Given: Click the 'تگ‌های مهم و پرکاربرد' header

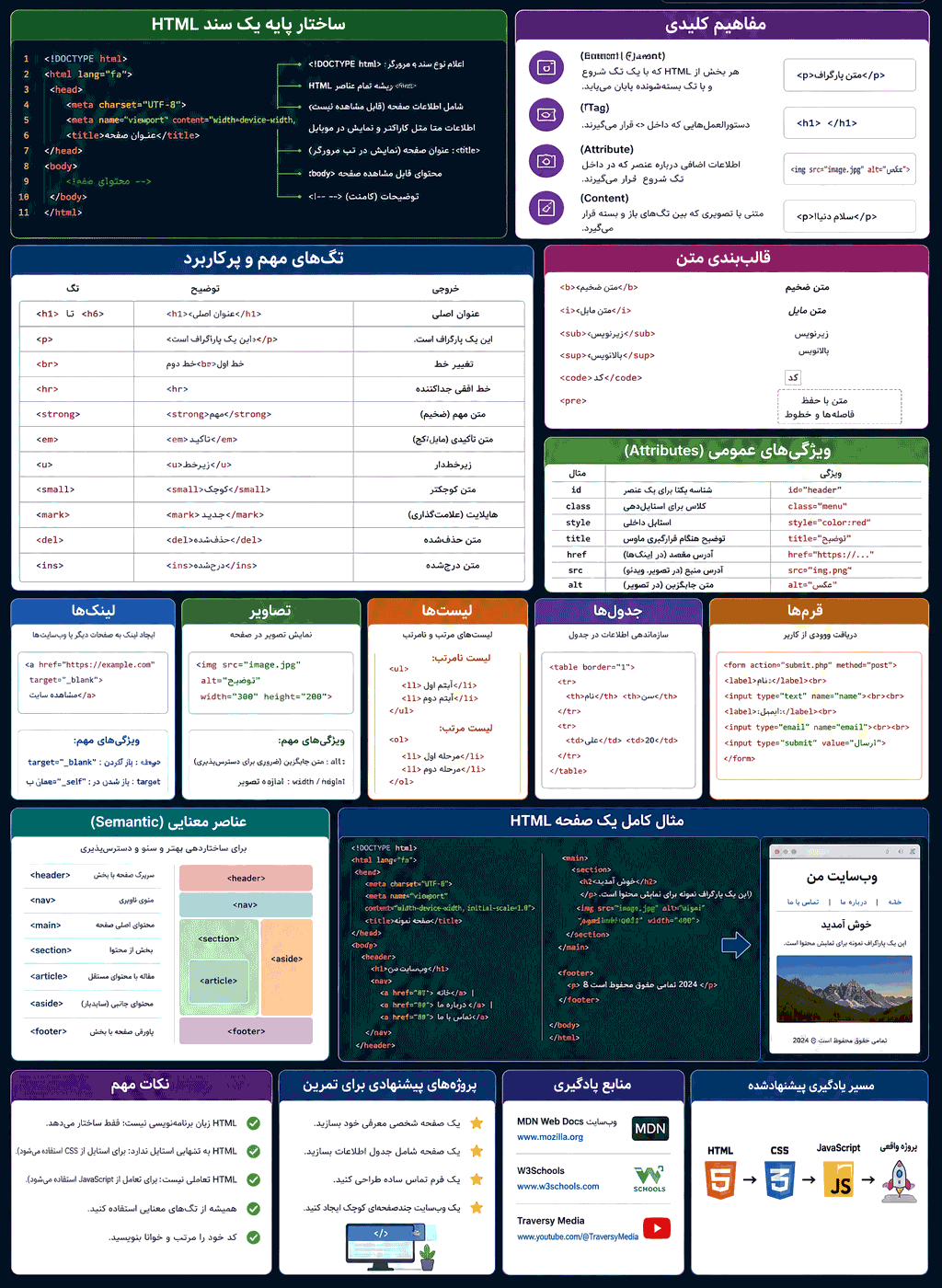Looking at the screenshot, I should tap(272, 259).
